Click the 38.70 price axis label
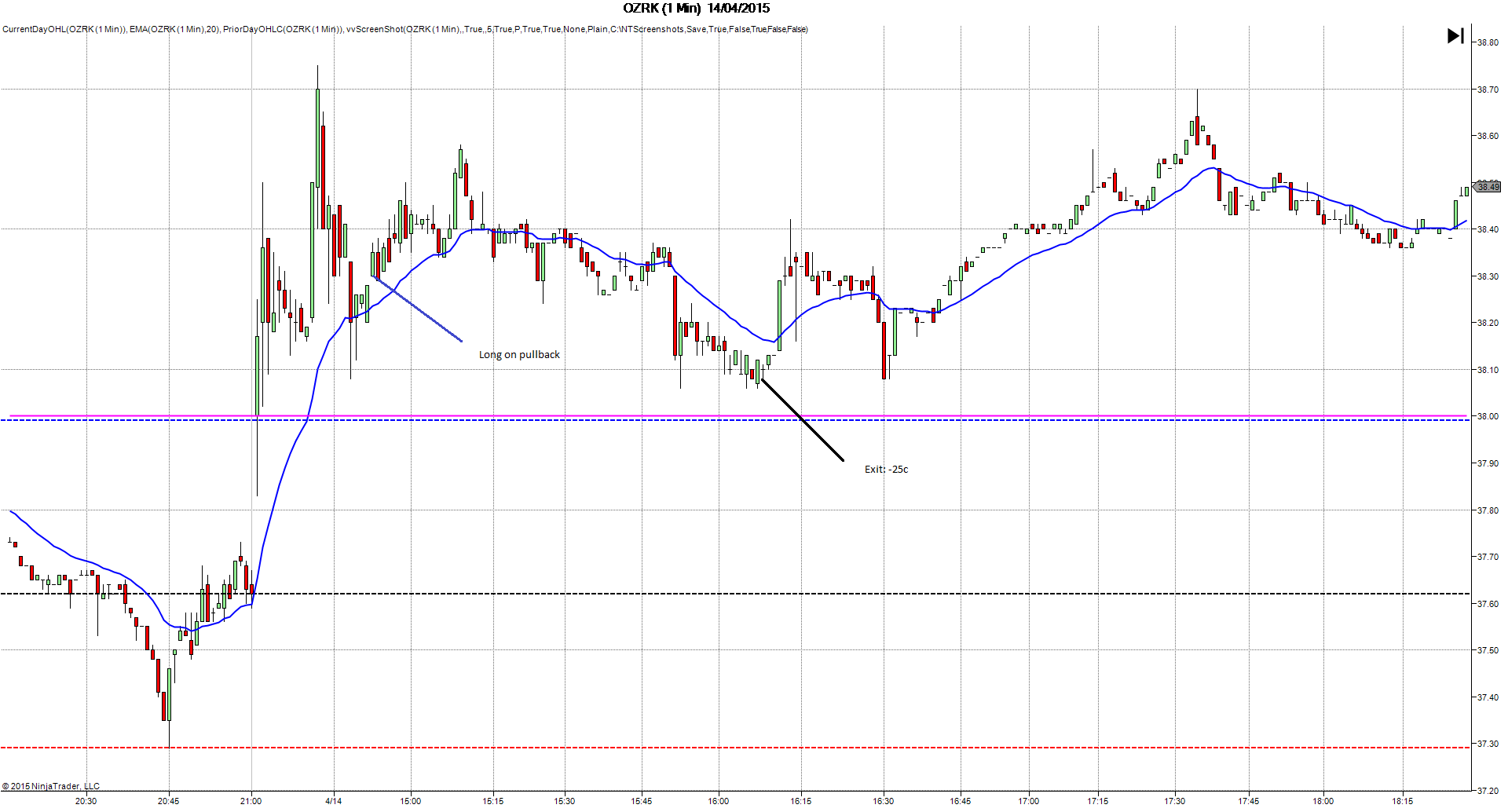Viewport: 1508px width, 812px height. (1488, 90)
